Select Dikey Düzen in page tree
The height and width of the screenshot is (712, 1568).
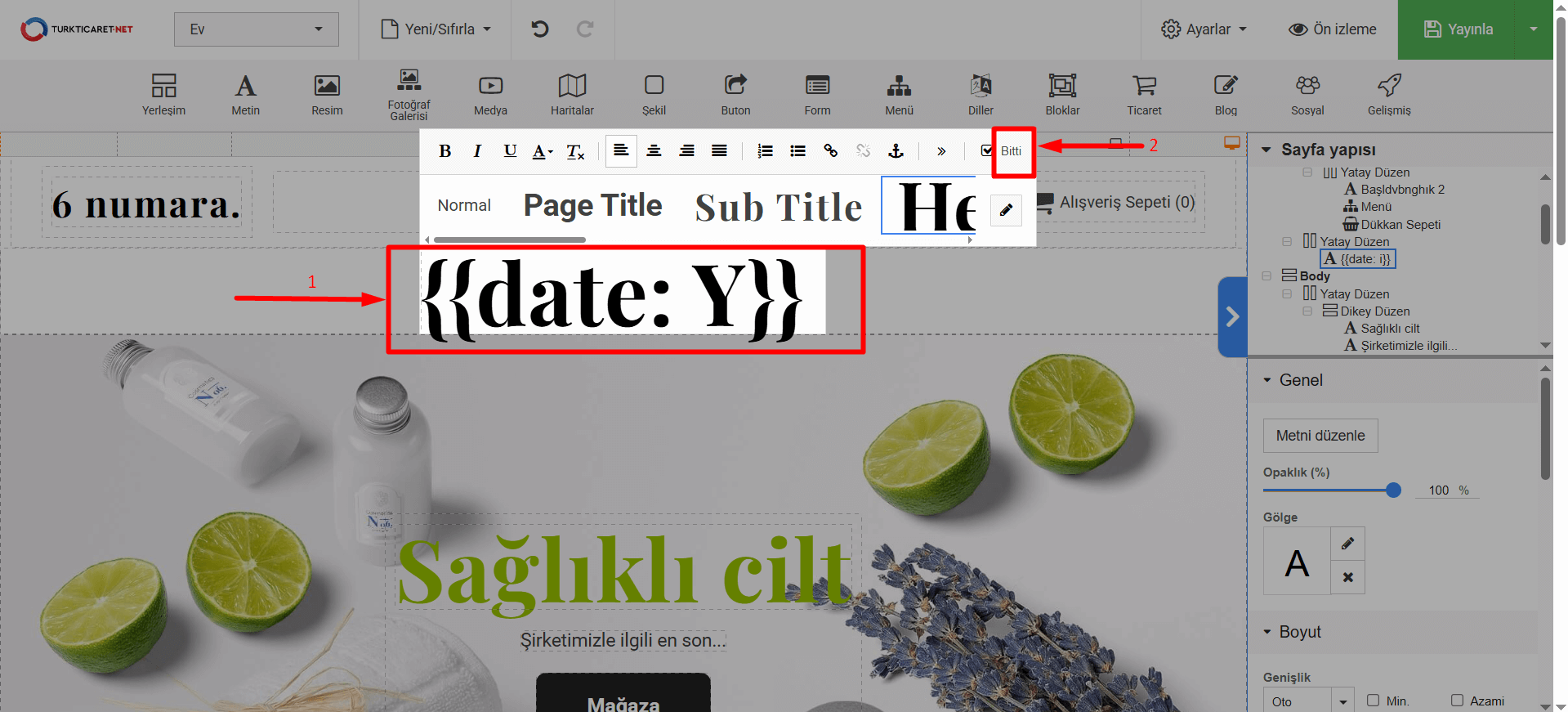pyautogui.click(x=1366, y=311)
